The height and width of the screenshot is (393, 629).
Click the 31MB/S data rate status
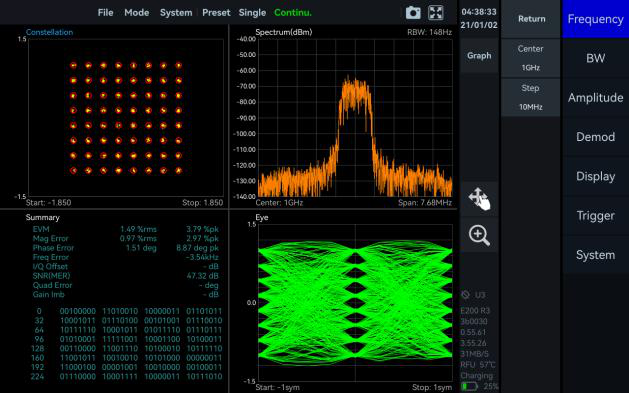(x=475, y=354)
